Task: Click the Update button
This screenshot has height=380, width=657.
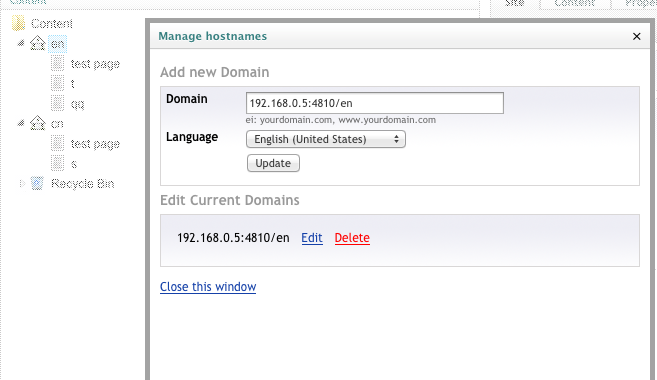Action: [273, 163]
